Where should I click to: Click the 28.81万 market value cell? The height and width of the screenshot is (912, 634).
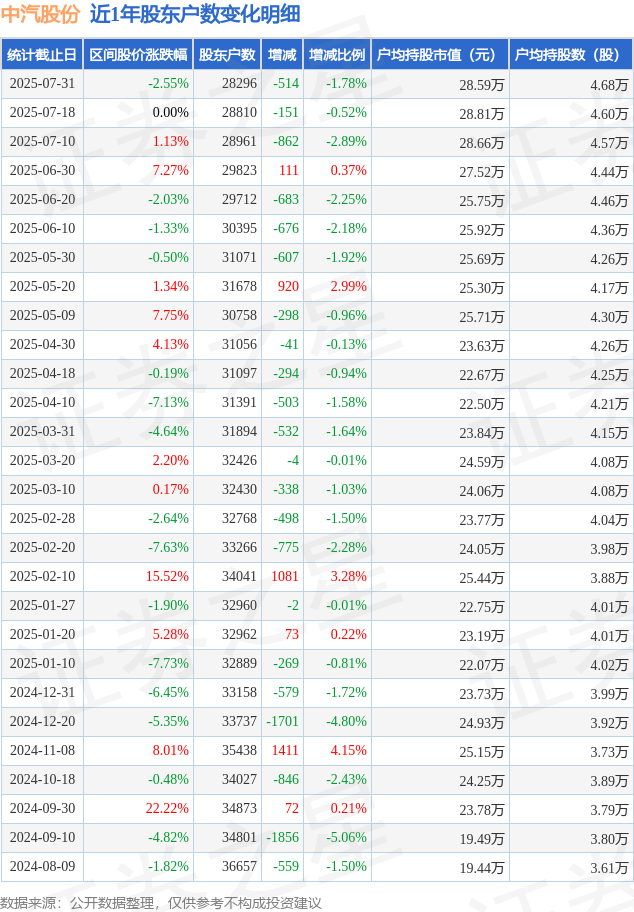coord(440,113)
